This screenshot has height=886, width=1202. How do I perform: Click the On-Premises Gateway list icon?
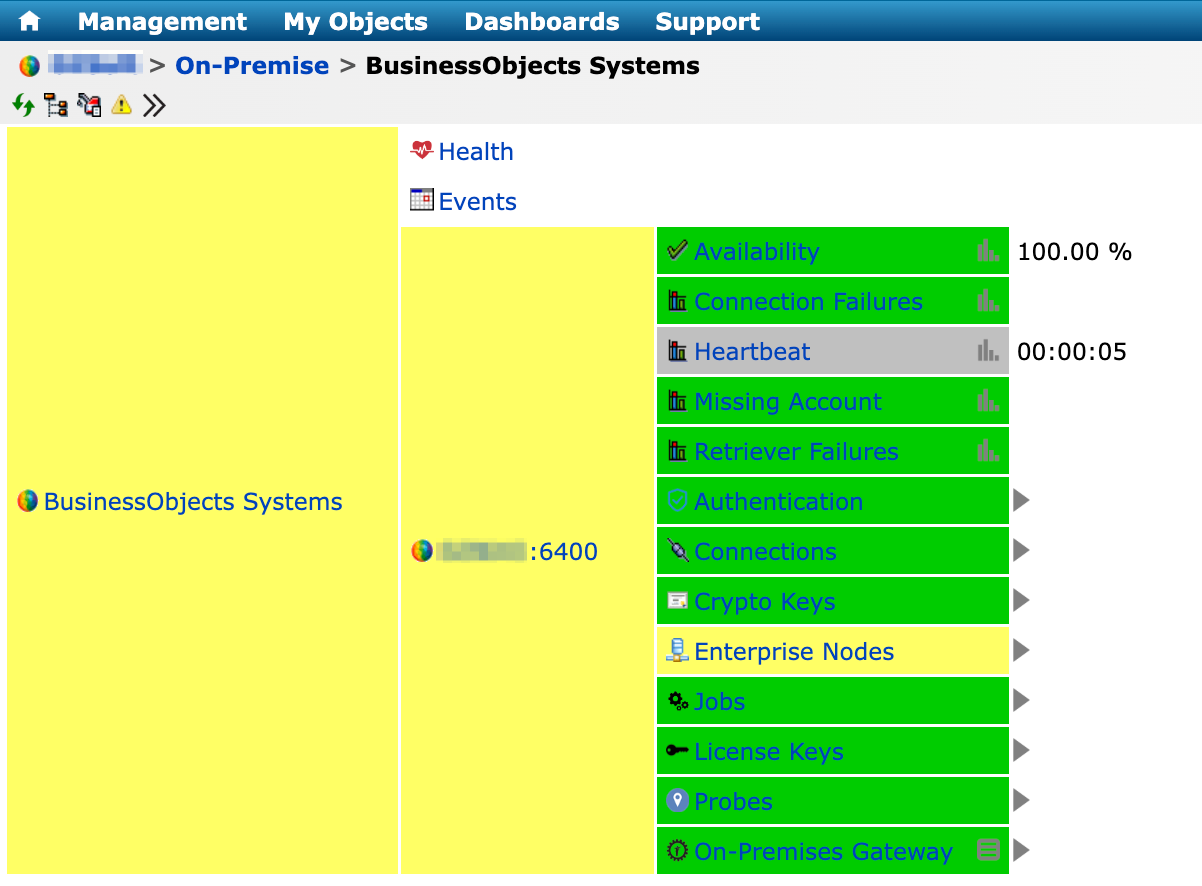(x=988, y=851)
